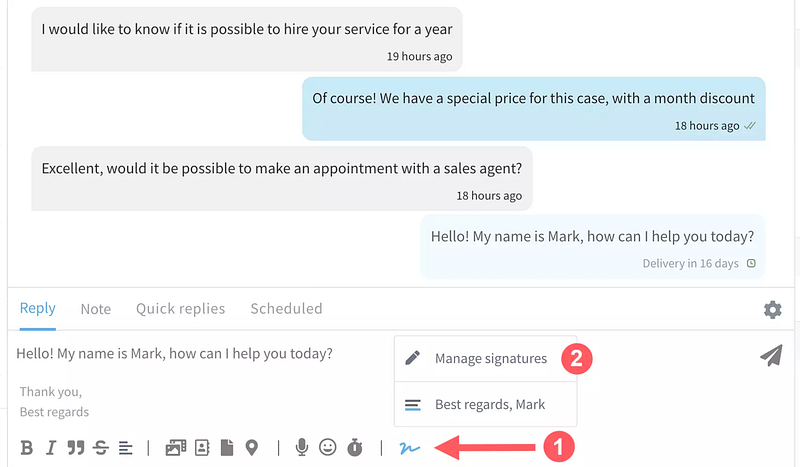This screenshot has height=467, width=800.
Task: Open the Quick replies tab
Action: tap(181, 309)
